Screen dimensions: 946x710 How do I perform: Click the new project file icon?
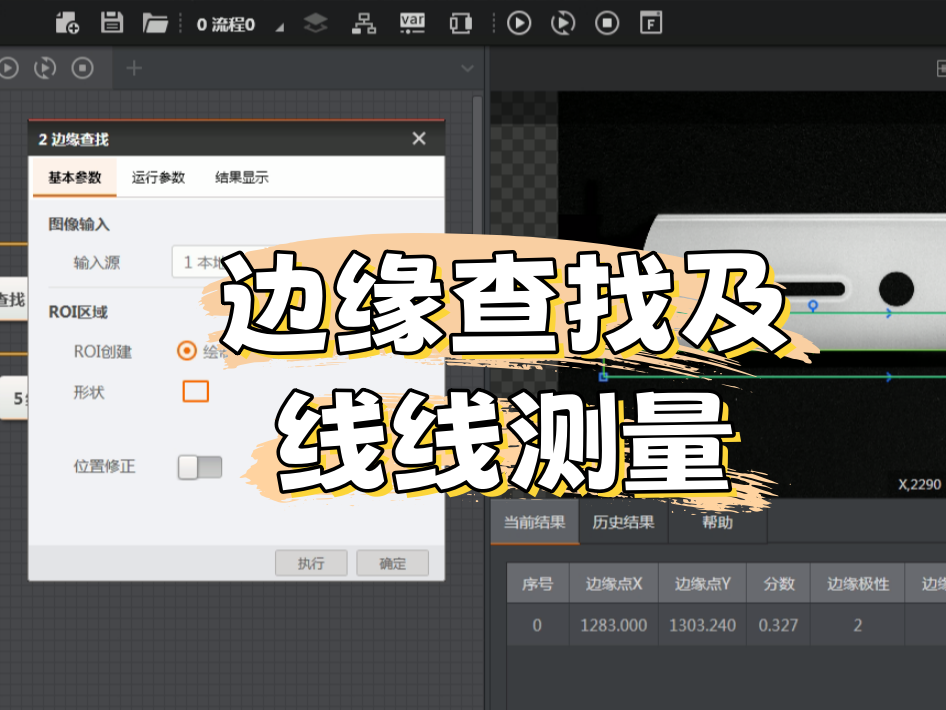[68, 23]
